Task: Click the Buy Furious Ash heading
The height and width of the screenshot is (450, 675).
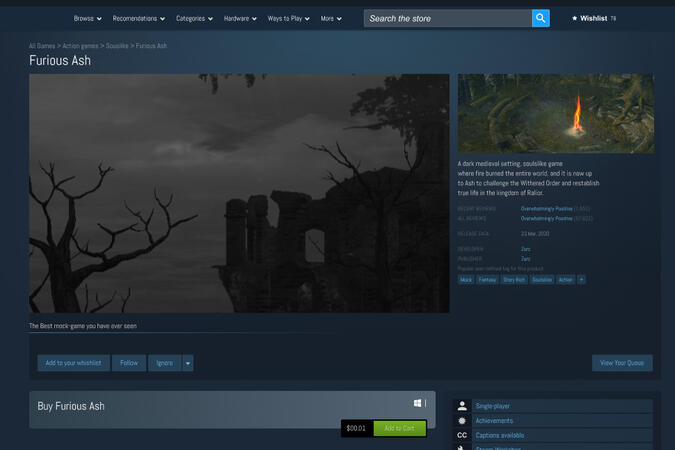Action: [x=71, y=406]
